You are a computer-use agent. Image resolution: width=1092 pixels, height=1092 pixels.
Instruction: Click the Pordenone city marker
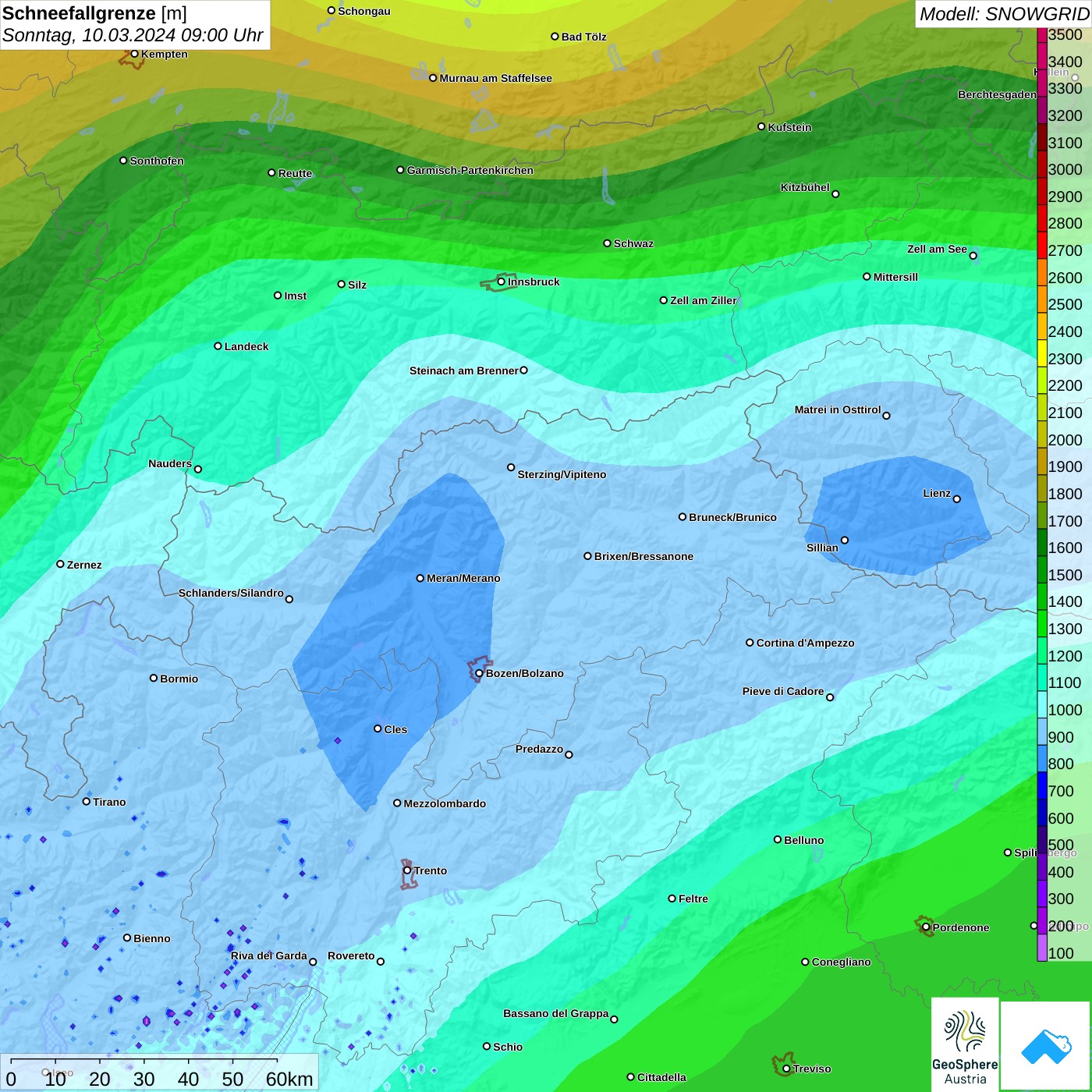point(926,927)
